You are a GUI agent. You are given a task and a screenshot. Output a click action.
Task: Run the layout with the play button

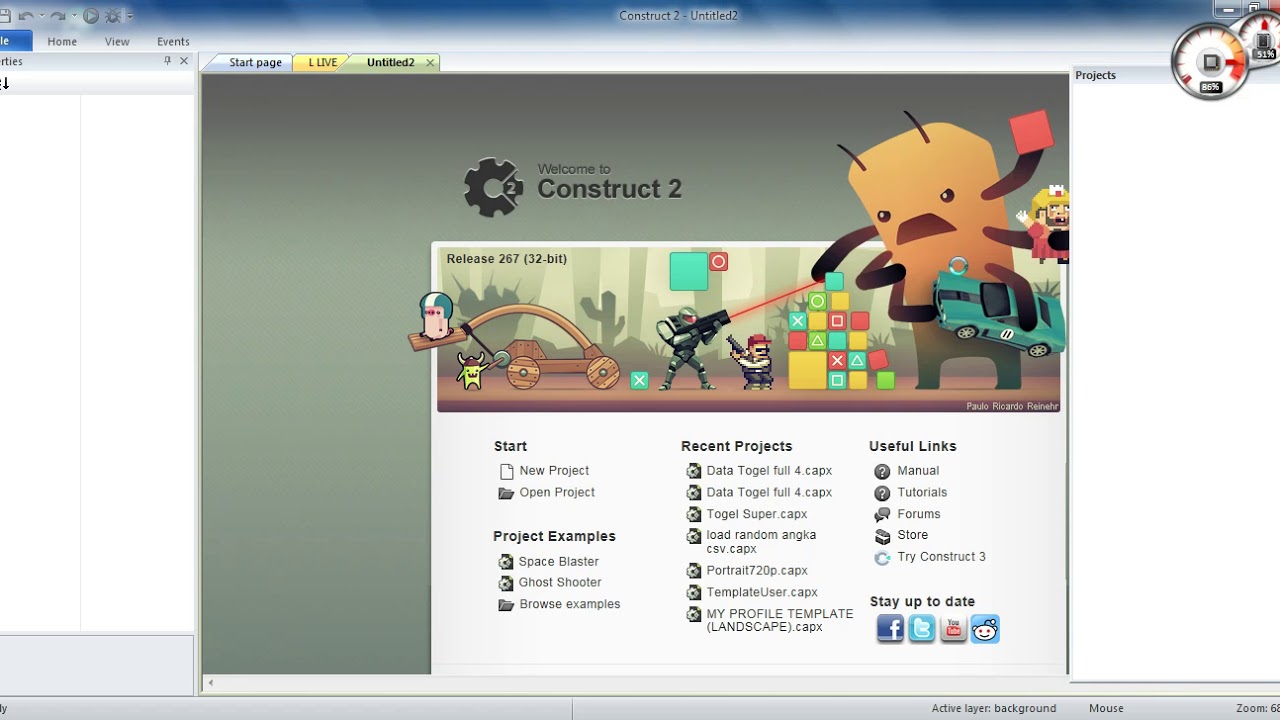click(90, 16)
